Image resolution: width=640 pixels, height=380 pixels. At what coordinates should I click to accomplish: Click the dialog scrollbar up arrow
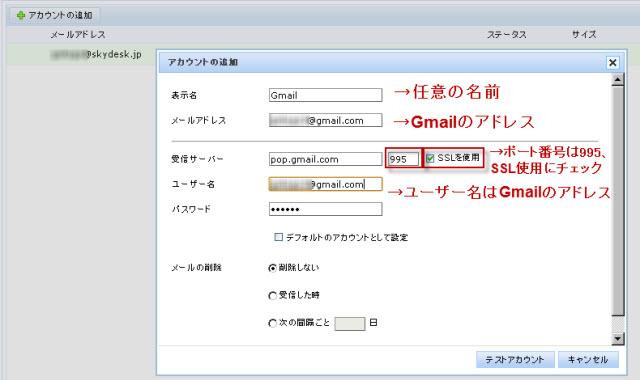pos(618,80)
